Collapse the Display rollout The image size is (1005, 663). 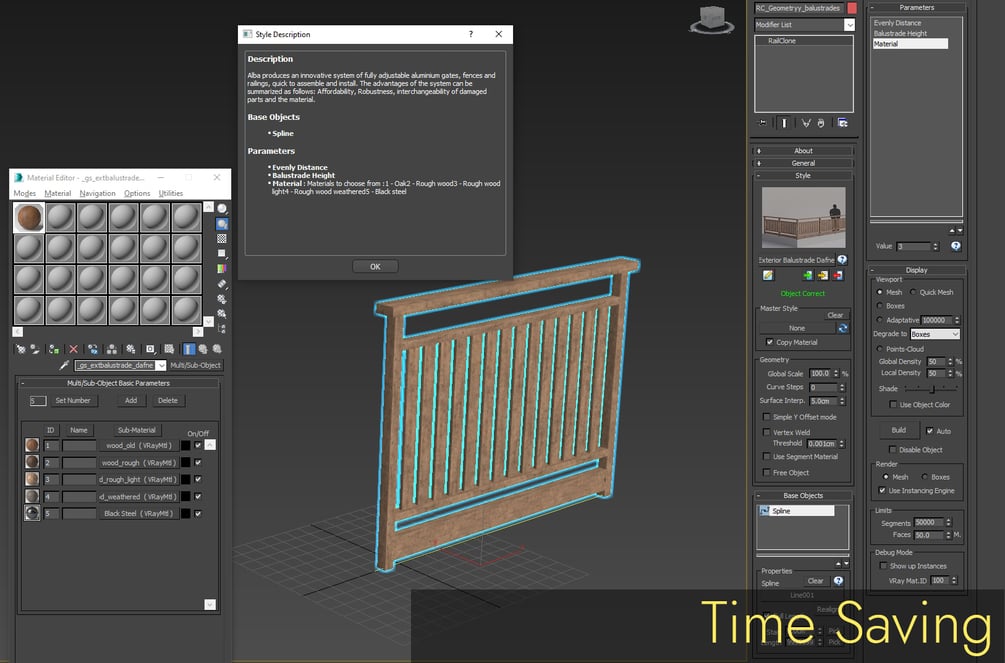click(x=917, y=270)
